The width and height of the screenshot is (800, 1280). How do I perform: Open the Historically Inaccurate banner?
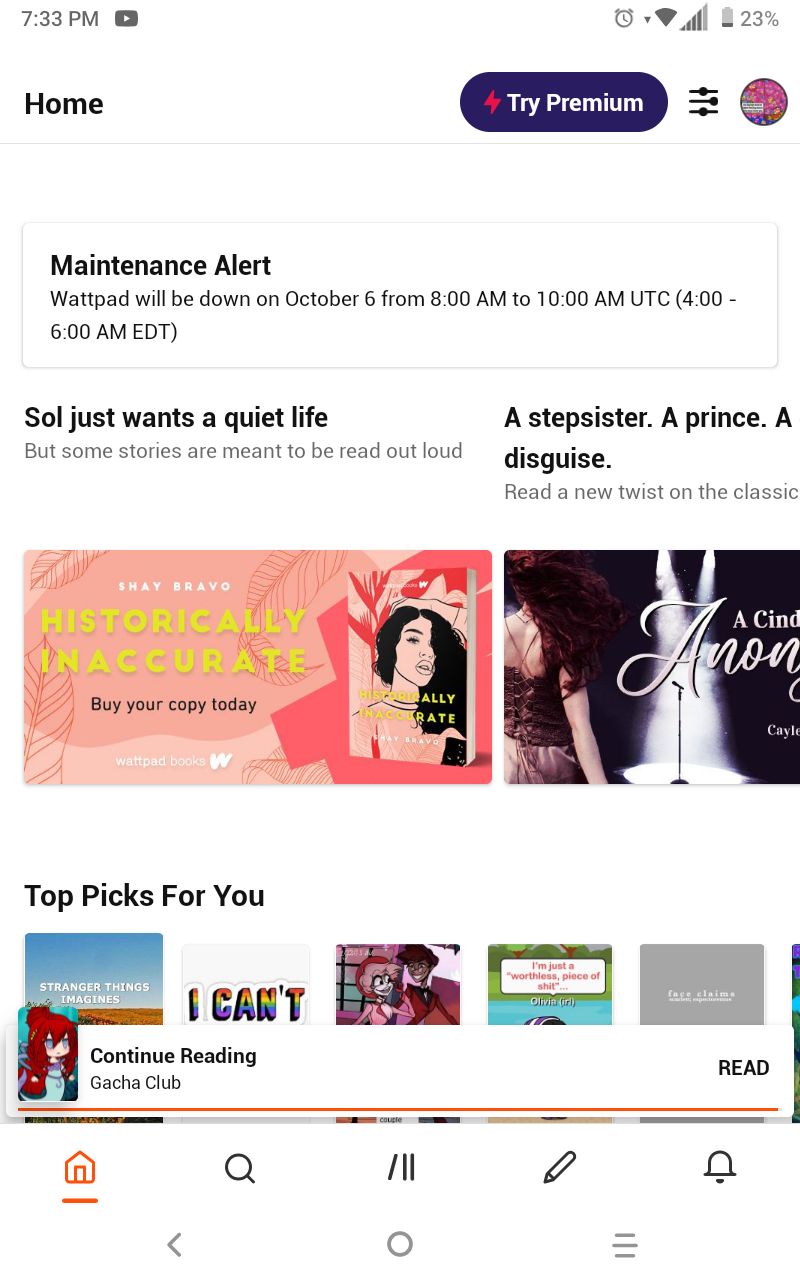click(x=258, y=667)
